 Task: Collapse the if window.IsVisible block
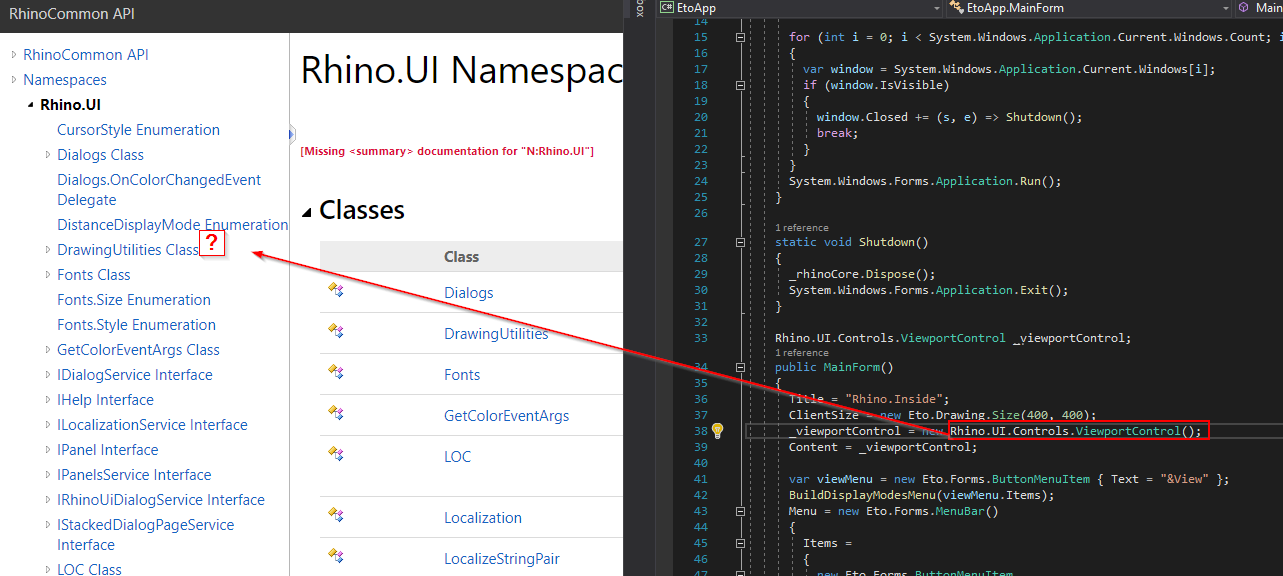(x=740, y=85)
